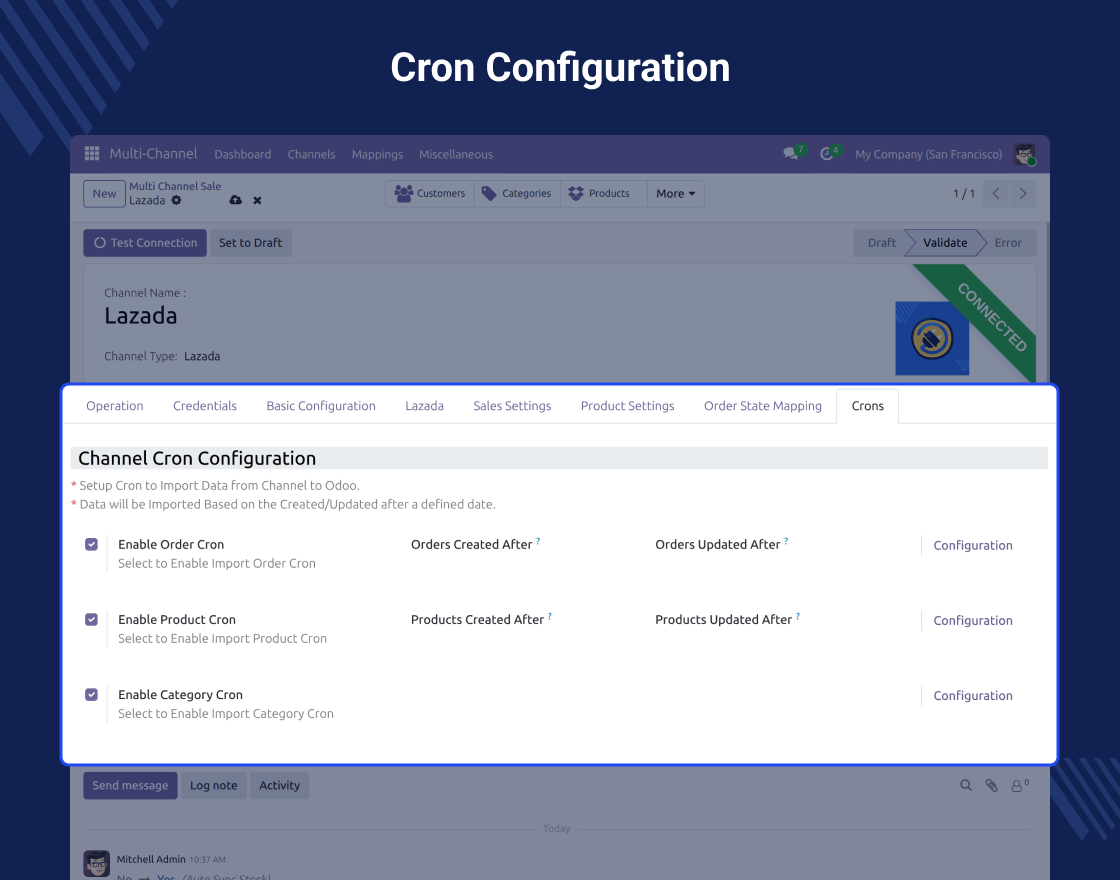Open the Dashboard menu

(243, 154)
